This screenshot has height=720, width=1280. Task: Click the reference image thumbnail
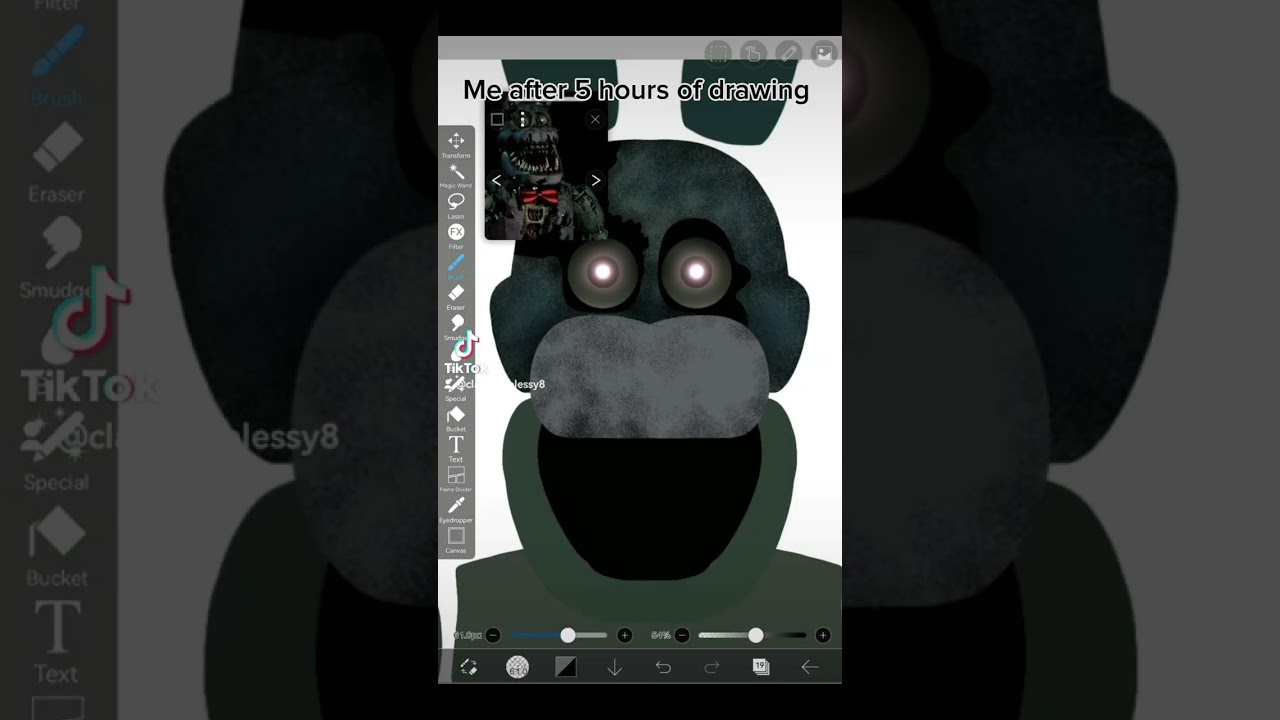(x=546, y=171)
